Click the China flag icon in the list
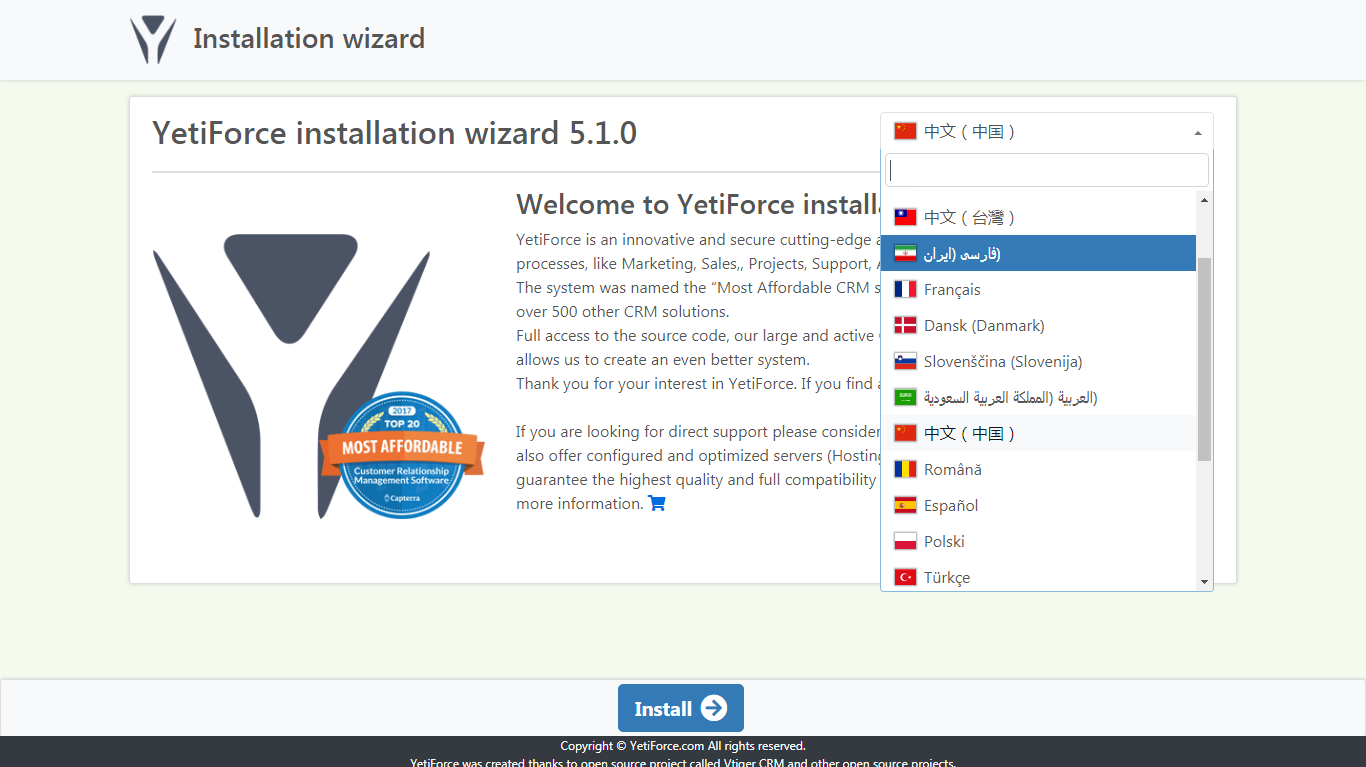The image size is (1366, 767). tap(905, 433)
